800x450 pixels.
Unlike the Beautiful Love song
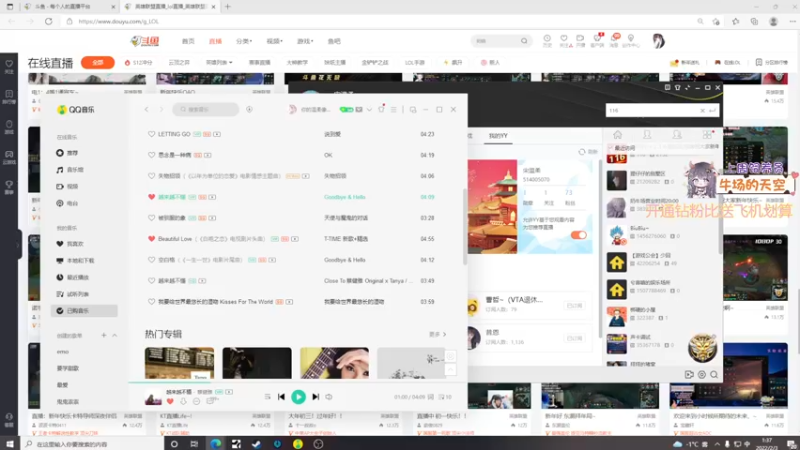click(151, 239)
